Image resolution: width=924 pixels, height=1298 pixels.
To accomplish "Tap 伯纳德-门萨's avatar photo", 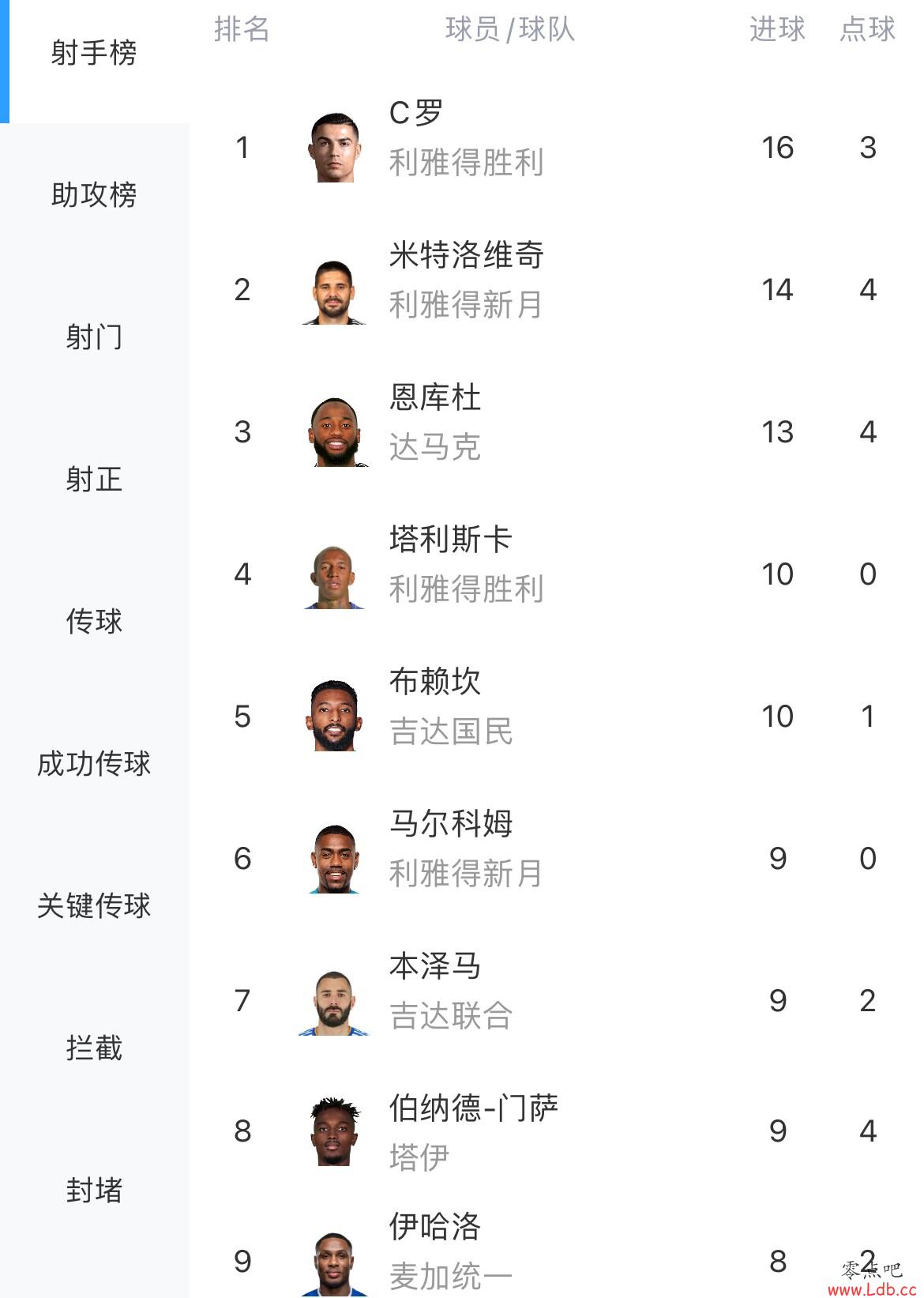I will [x=335, y=1131].
